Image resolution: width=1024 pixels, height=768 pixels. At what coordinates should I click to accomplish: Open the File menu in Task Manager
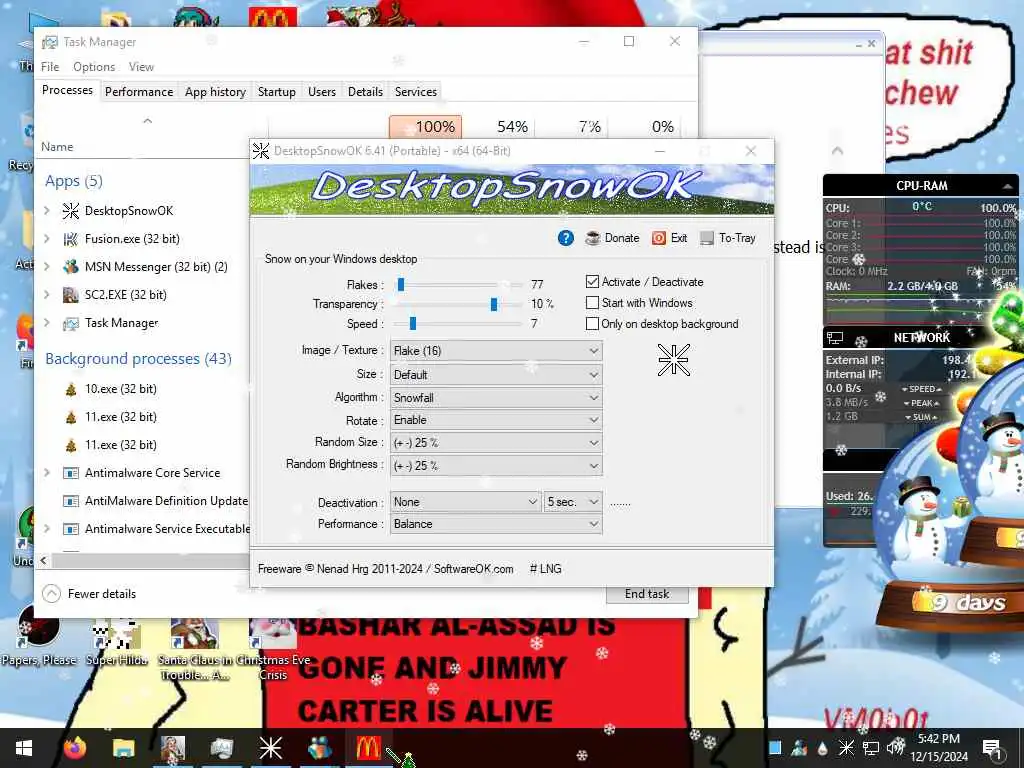(50, 67)
